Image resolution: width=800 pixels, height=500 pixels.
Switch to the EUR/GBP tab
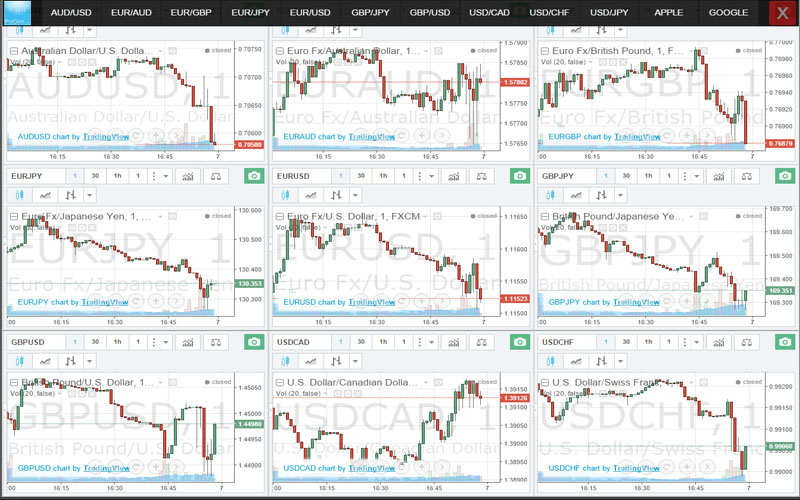(x=191, y=12)
